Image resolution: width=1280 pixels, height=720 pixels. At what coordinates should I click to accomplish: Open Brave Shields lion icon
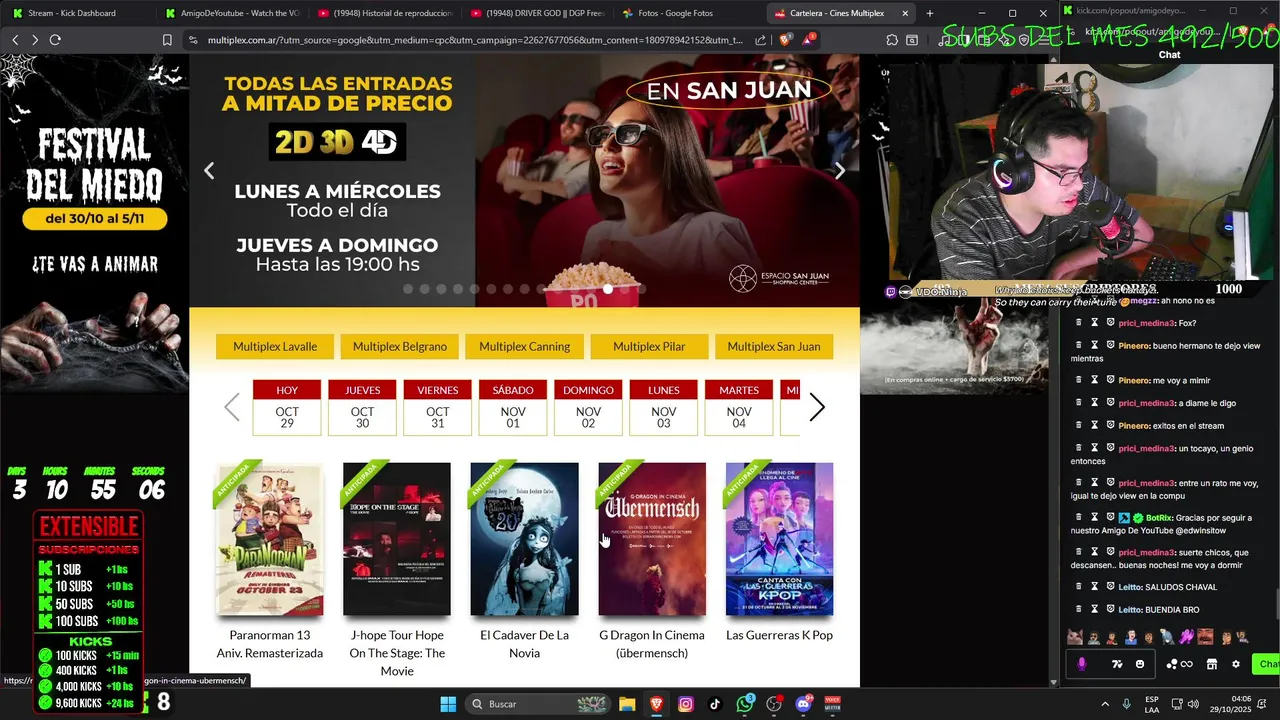tap(785, 40)
